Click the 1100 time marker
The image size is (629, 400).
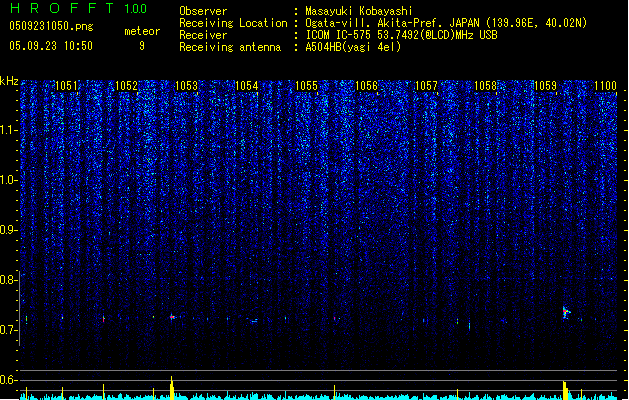coord(605,86)
